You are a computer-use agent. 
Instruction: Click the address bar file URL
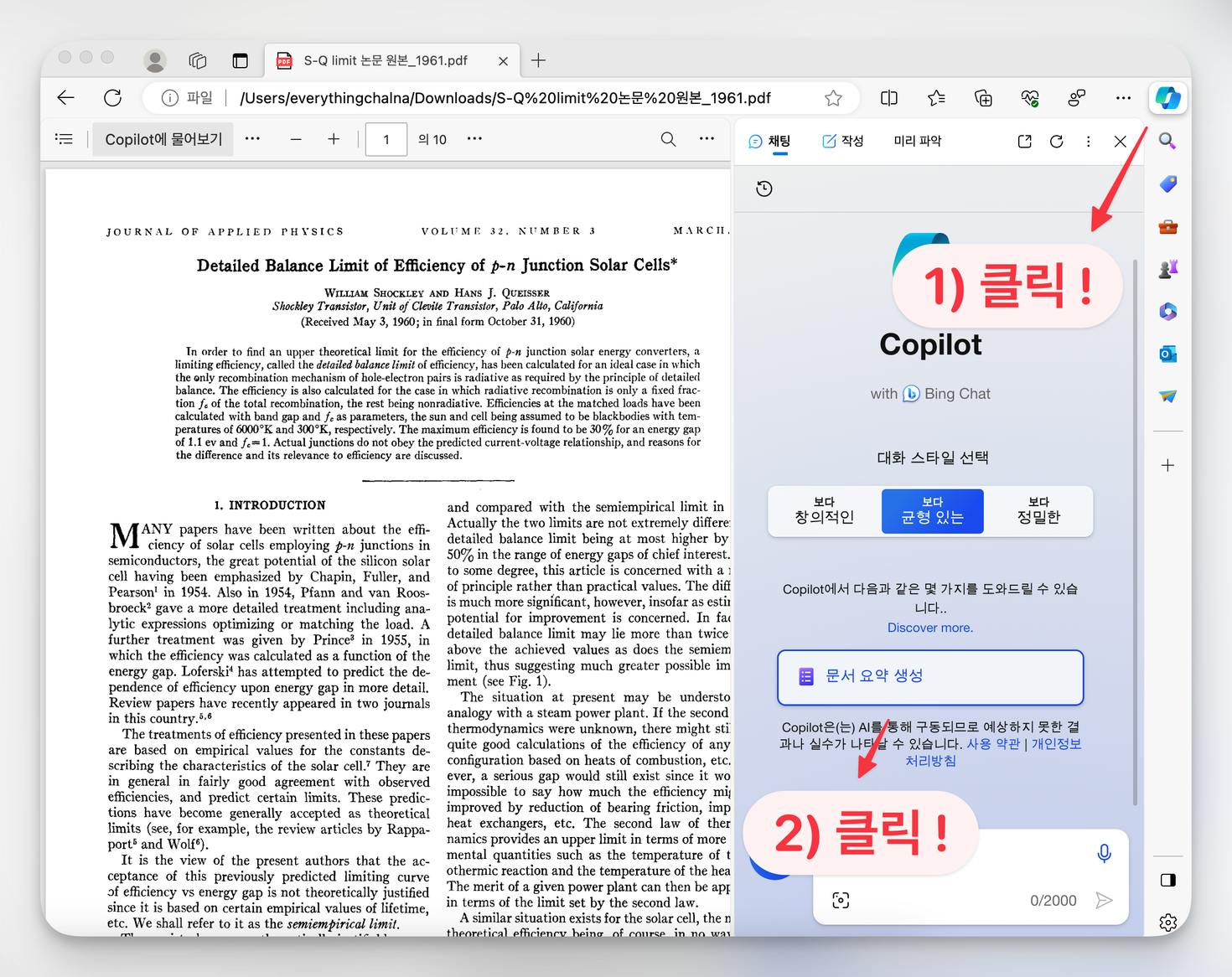tap(505, 98)
